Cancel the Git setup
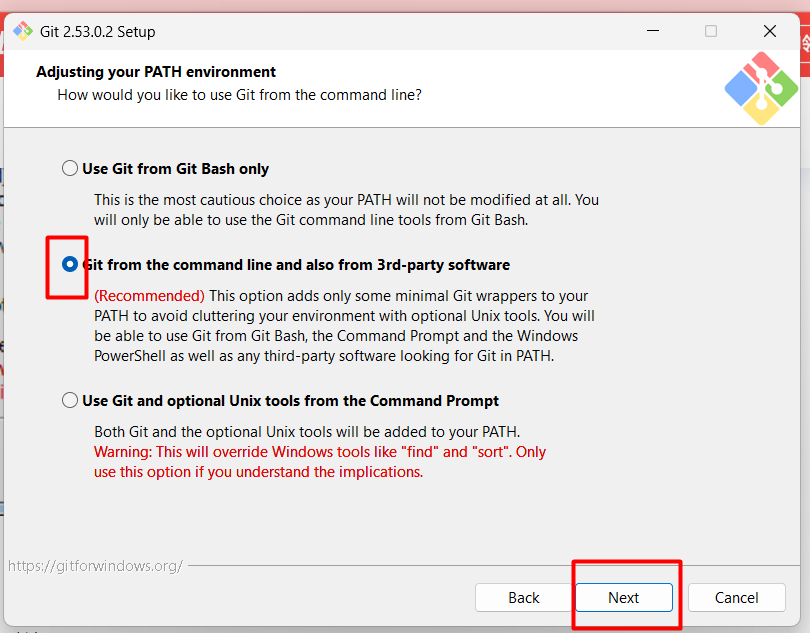 coord(736,597)
